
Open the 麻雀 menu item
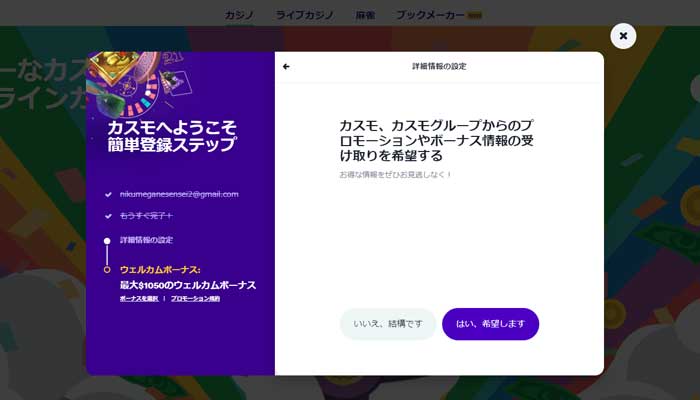365,15
